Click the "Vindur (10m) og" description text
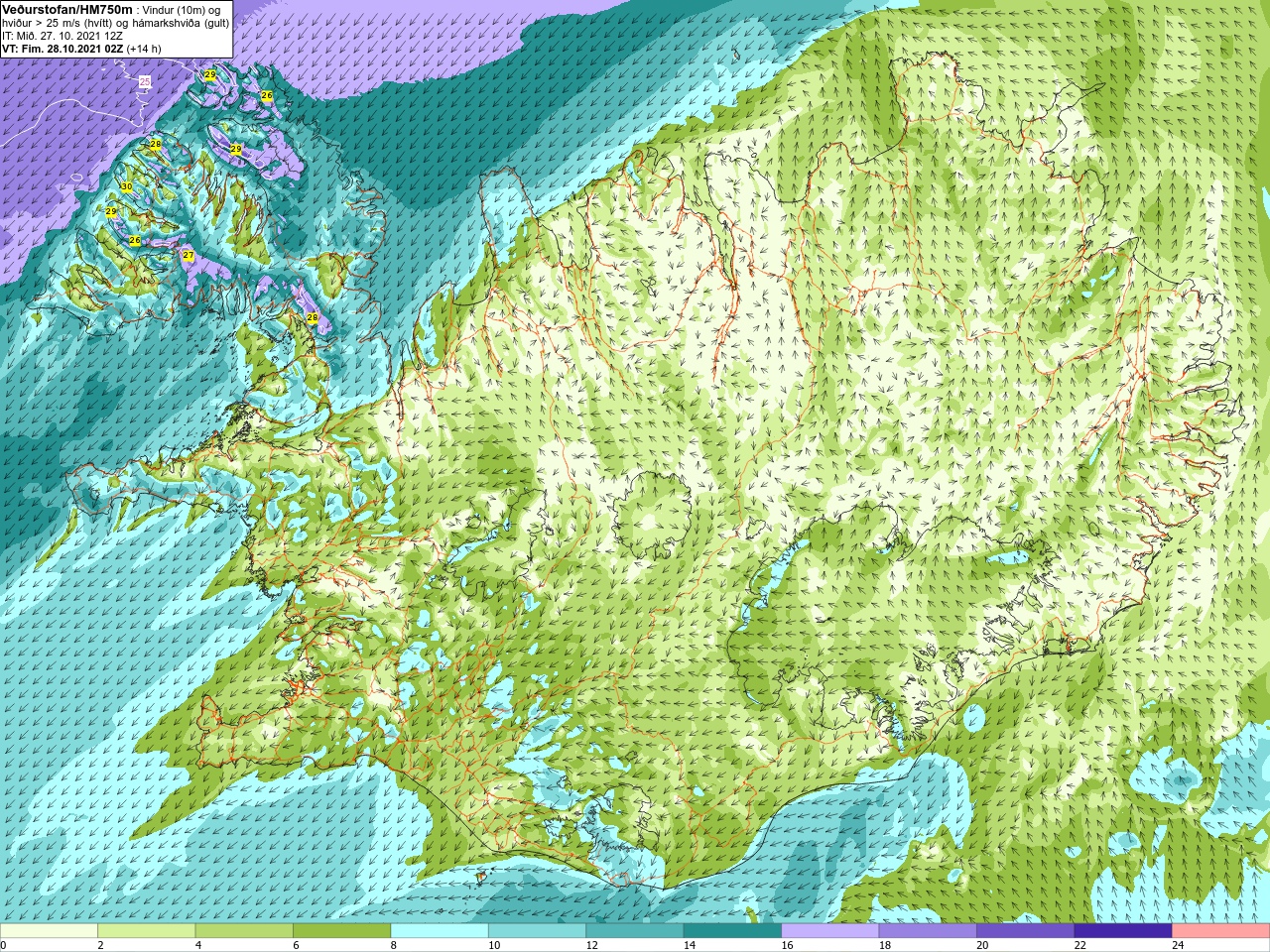1270x952 pixels. (182, 10)
